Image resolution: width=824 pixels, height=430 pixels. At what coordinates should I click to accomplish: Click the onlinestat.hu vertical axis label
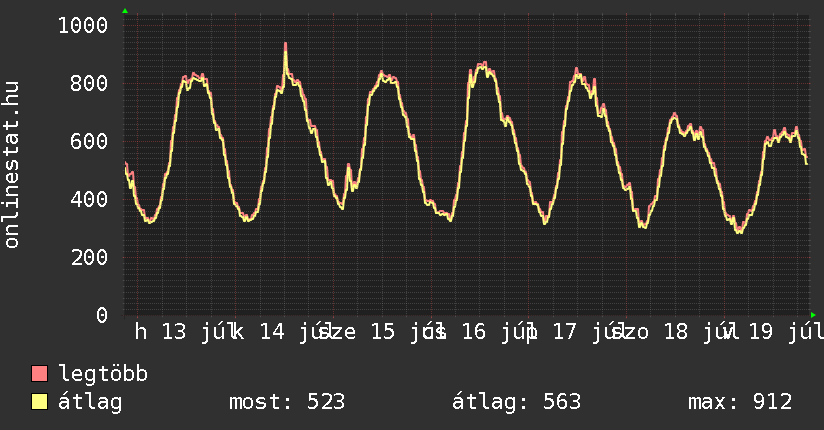pos(11,164)
